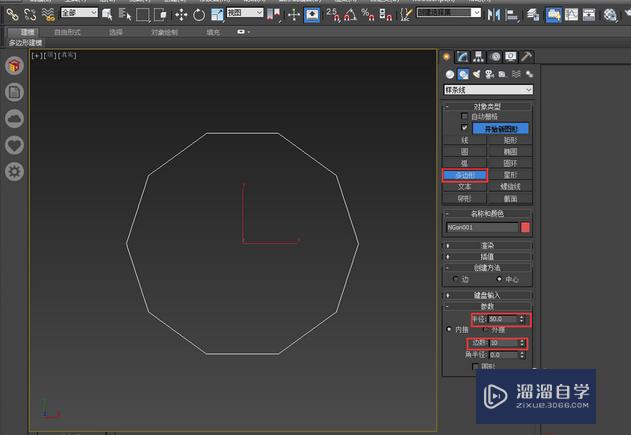
Task: Switch to the 自由形式 ribbon tab
Action: (x=67, y=32)
